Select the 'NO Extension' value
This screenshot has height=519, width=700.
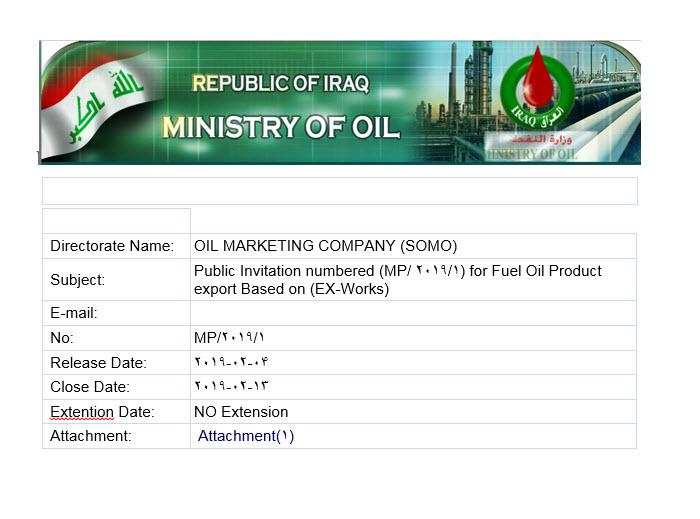coord(241,412)
